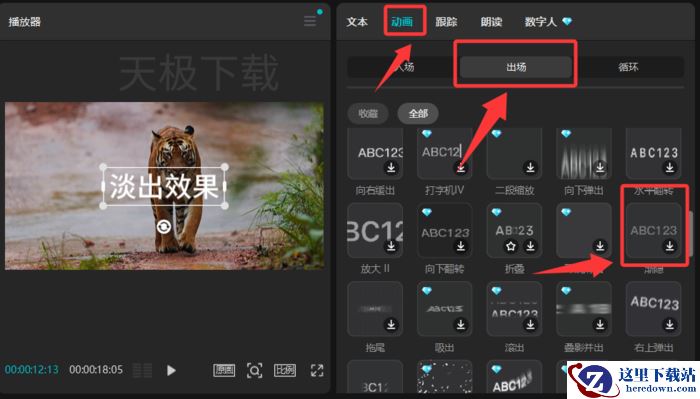Image resolution: width=700 pixels, height=399 pixels.
Task: Select the 淡出效果 text box in preview
Action: (x=164, y=186)
